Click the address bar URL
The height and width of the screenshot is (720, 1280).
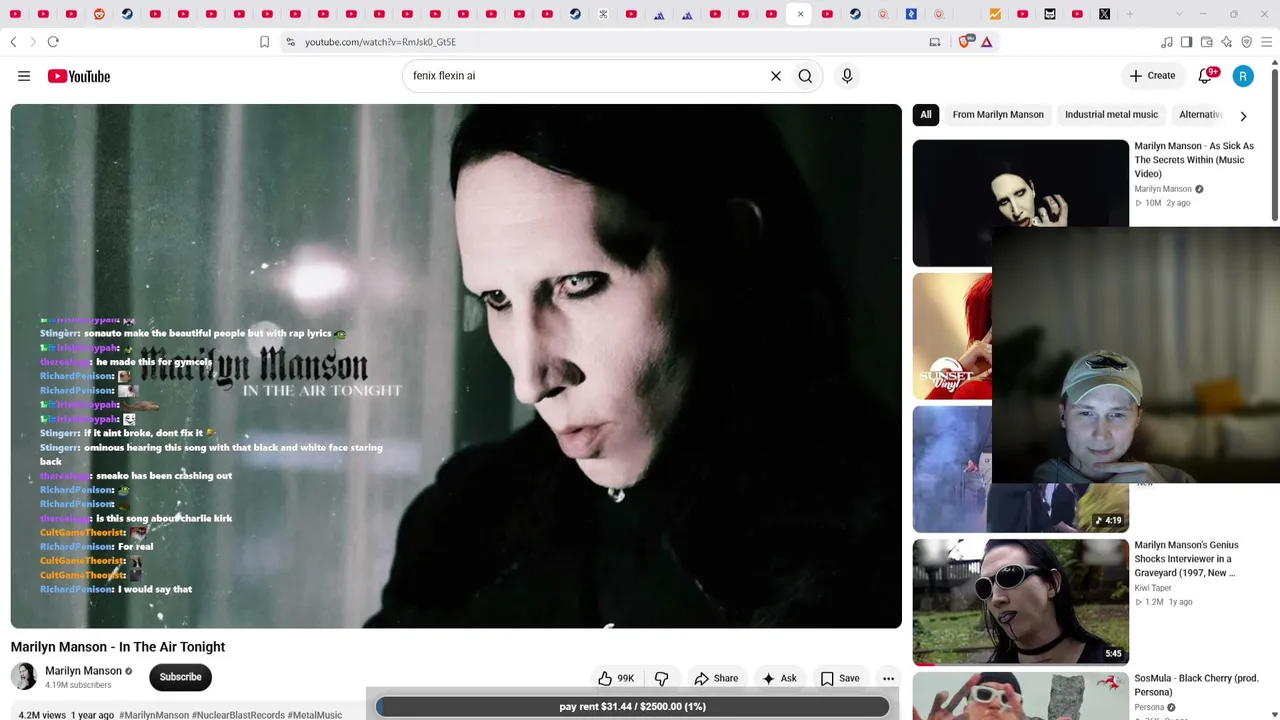(380, 42)
